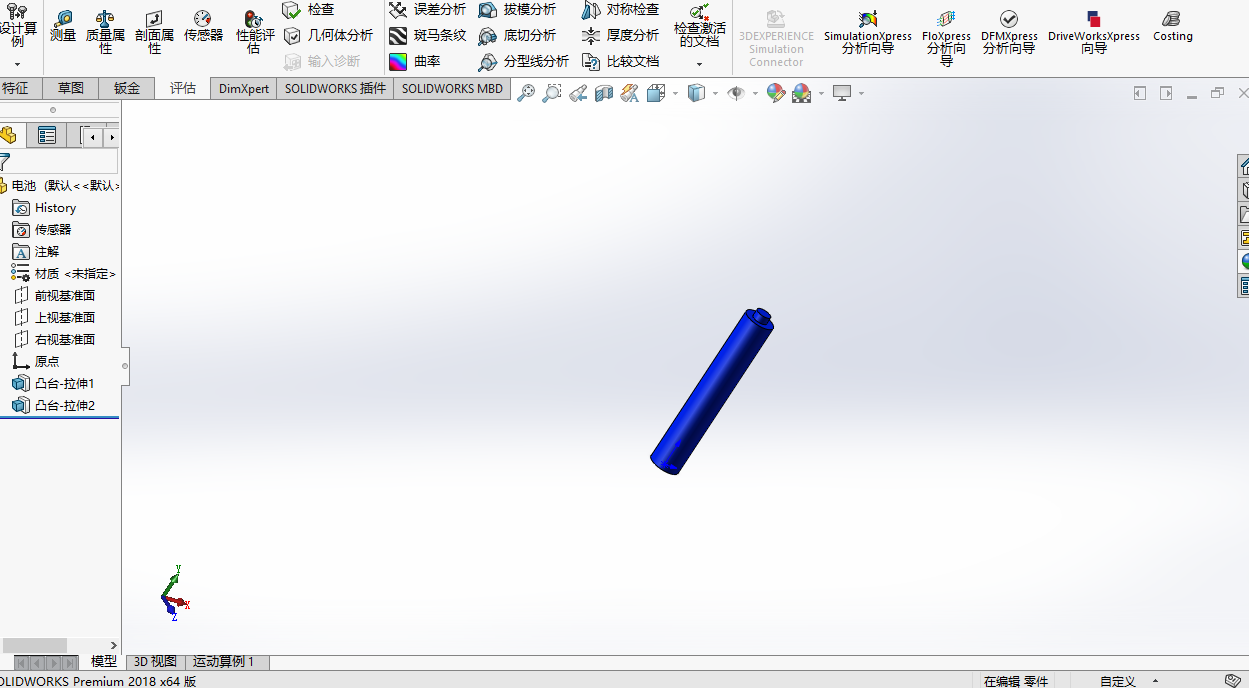The image size is (1249, 688).
Task: Open View Orientation dropdown arrow
Action: point(675,94)
